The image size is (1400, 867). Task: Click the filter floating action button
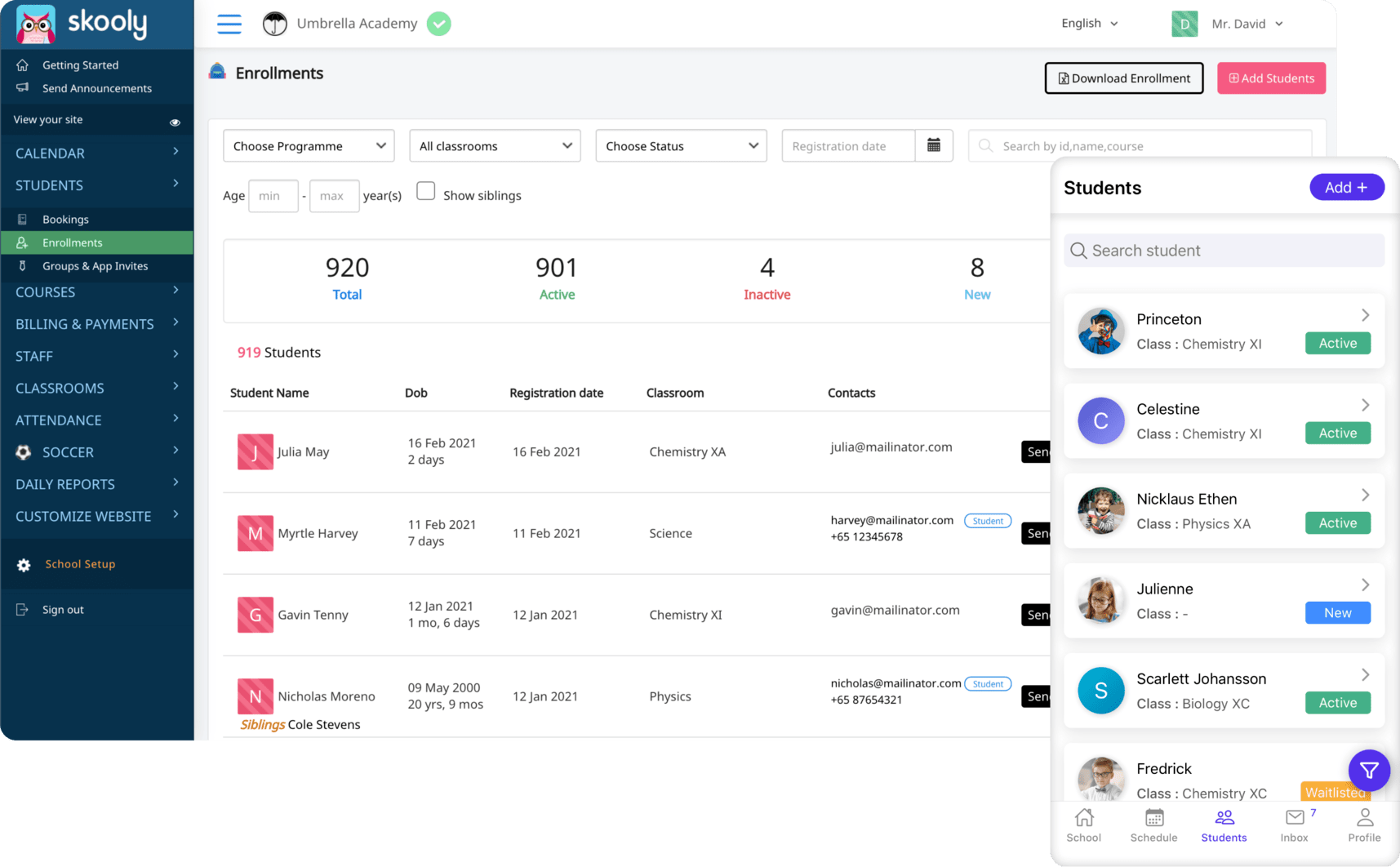point(1369,770)
